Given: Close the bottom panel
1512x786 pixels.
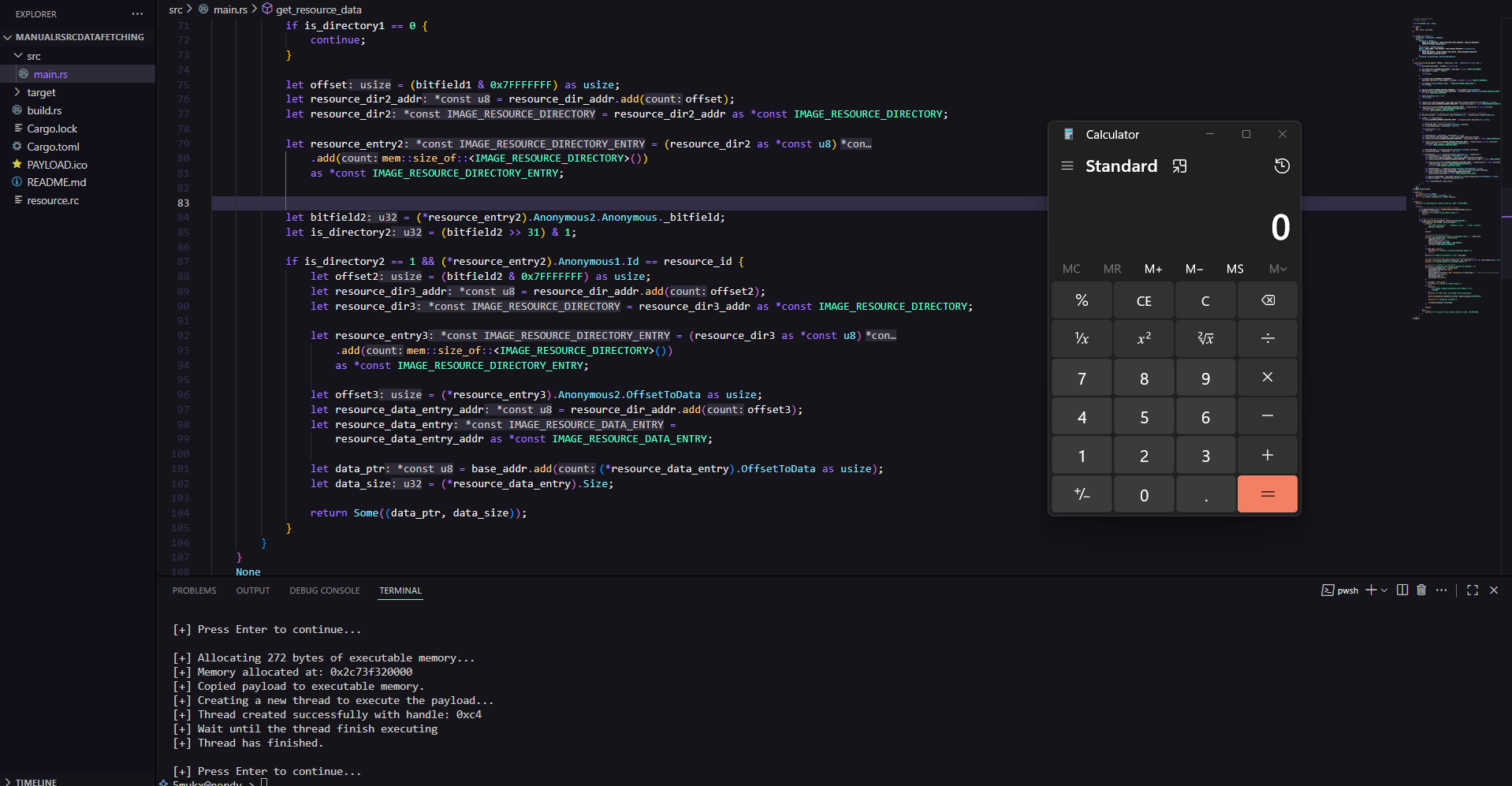Looking at the screenshot, I should click(x=1494, y=590).
